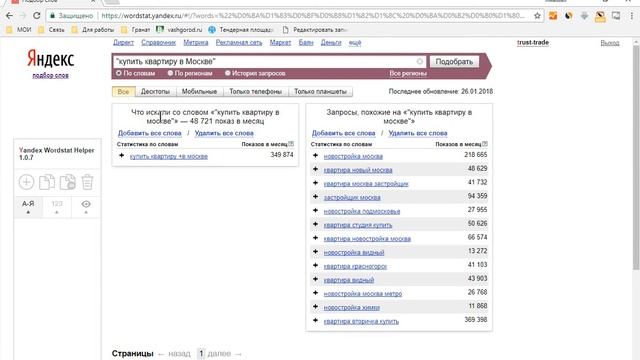Click right 'Добавить все слова' link
The width and height of the screenshot is (640, 360).
point(343,133)
